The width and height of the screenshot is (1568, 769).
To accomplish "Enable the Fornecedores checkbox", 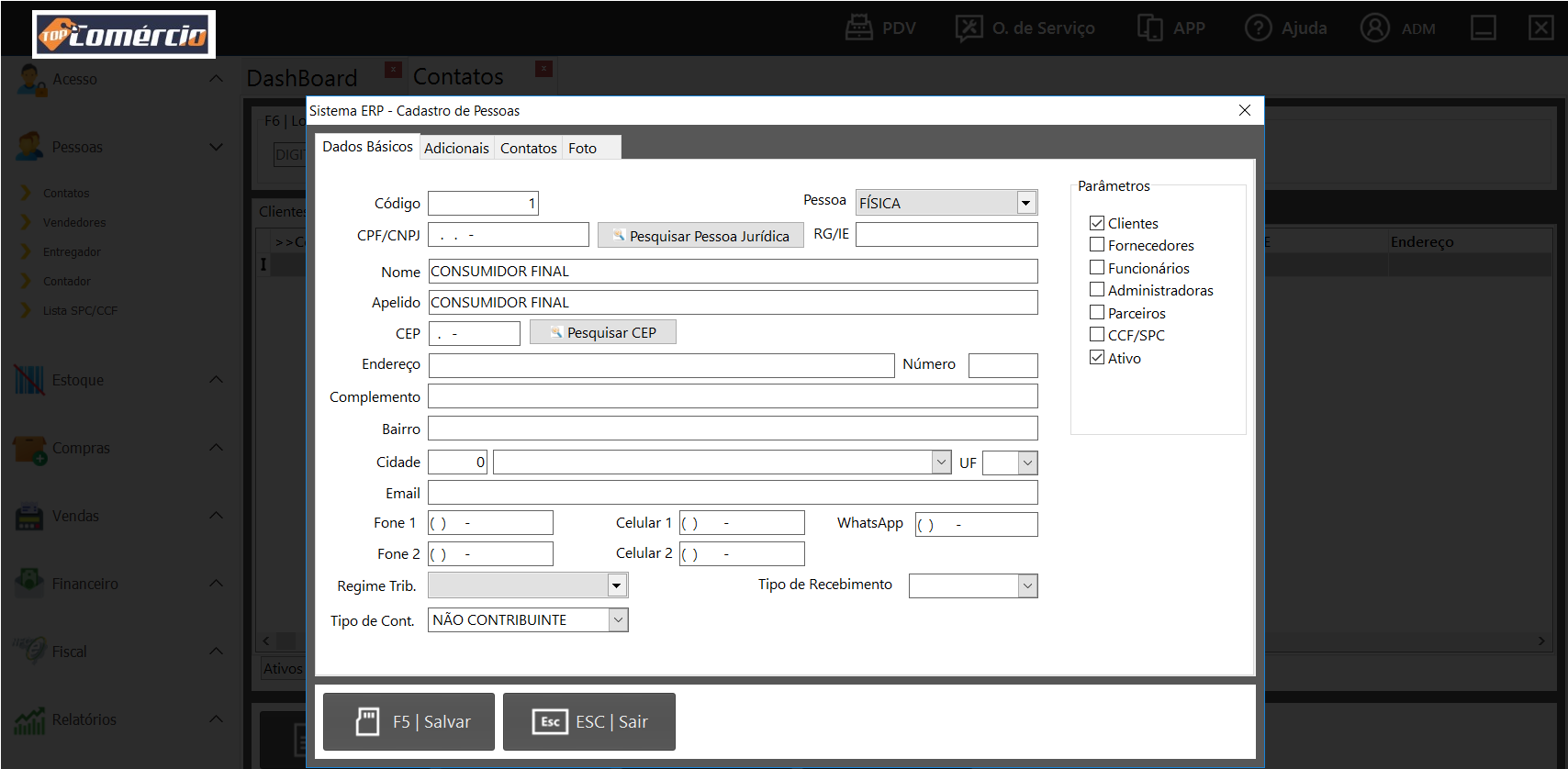I will coord(1097,245).
